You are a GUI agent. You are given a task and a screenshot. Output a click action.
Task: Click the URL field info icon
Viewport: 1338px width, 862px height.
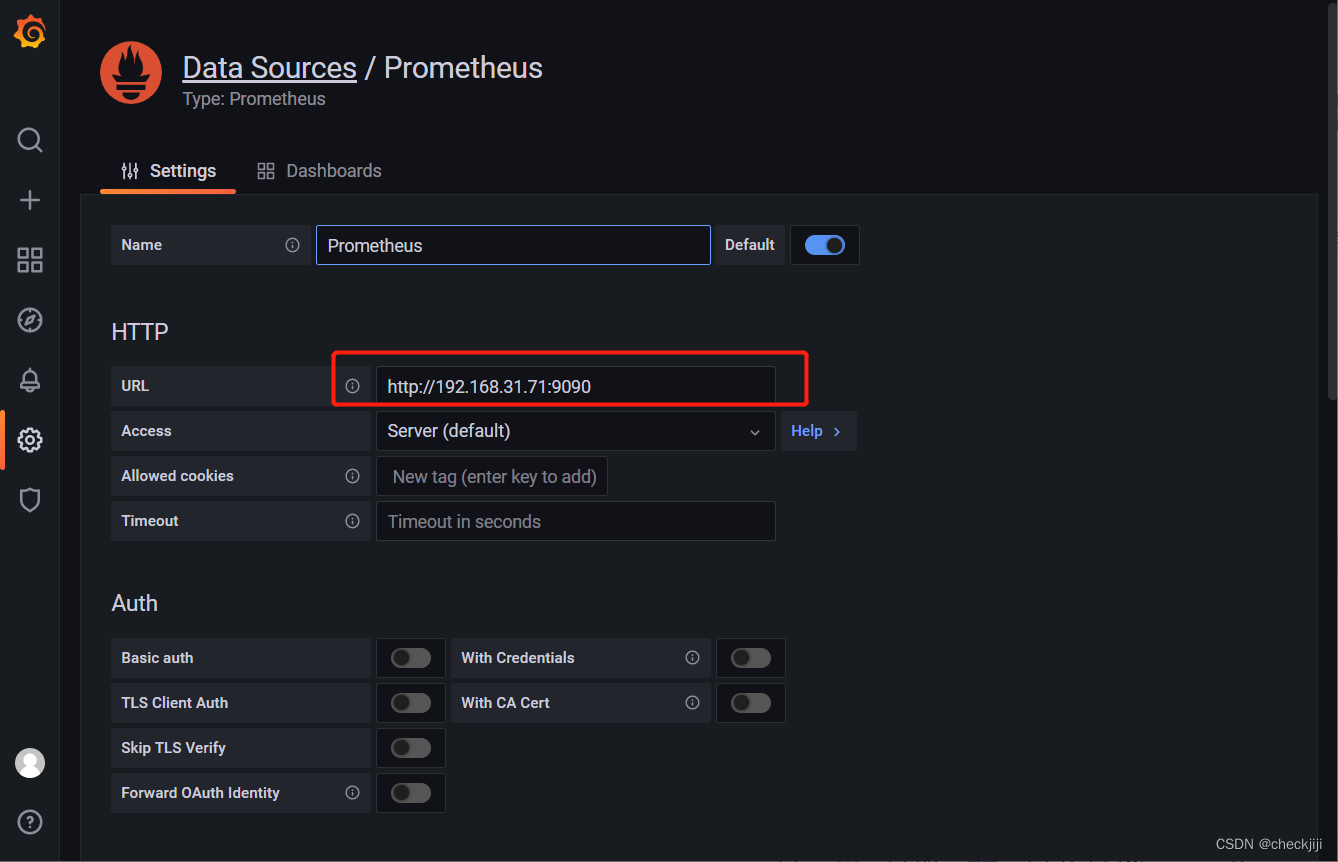coord(352,385)
